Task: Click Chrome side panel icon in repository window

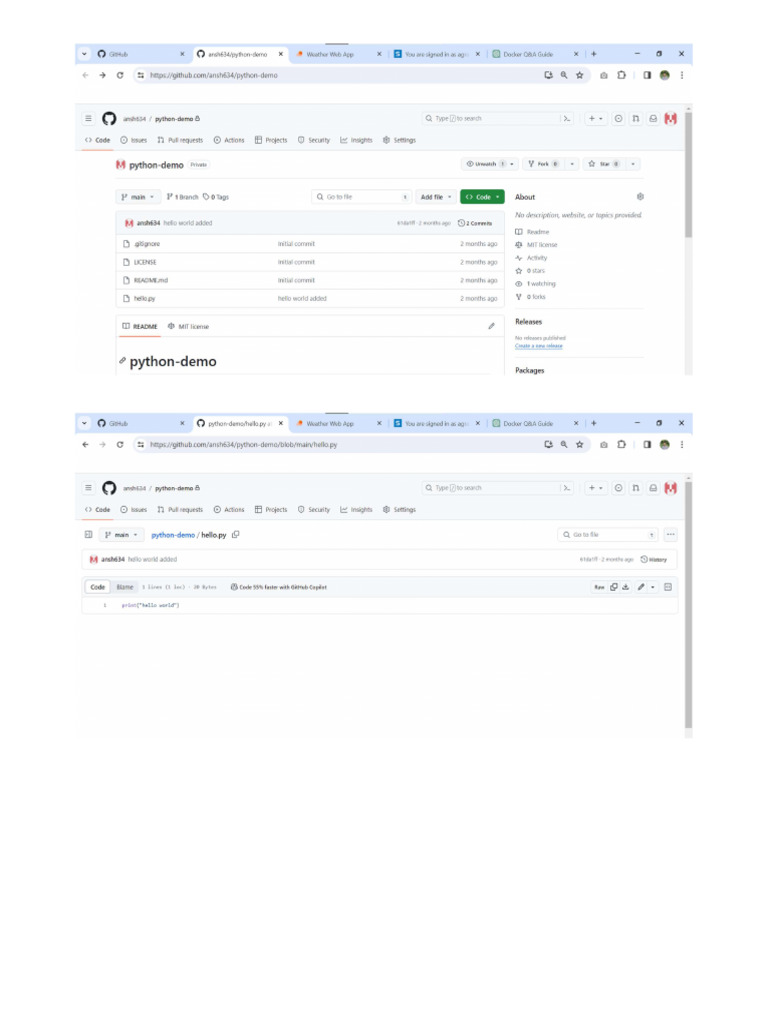Action: pyautogui.click(x=647, y=75)
